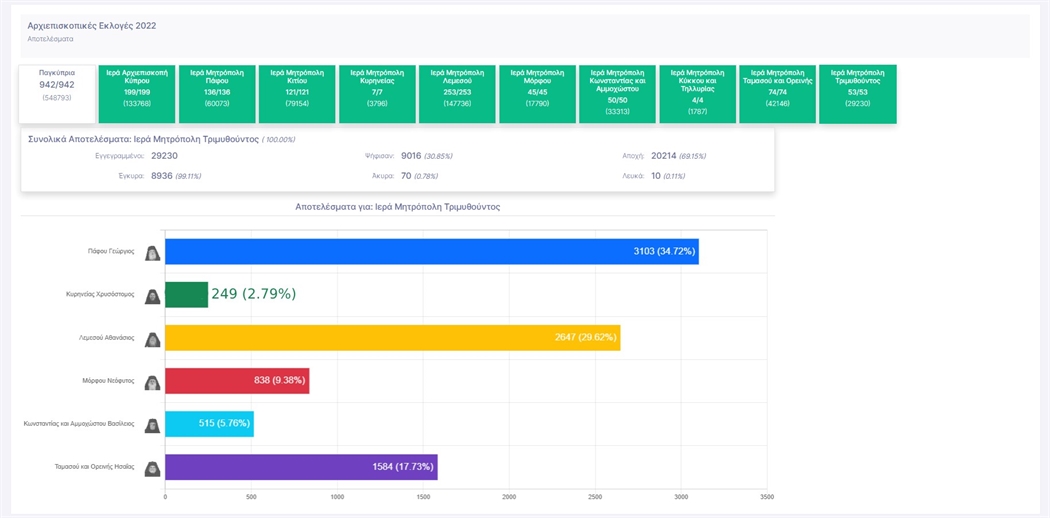1050x518 pixels.
Task: Open the Ιερά Αρχιεπισκοπή Κύπρου tab
Action: 137,94
